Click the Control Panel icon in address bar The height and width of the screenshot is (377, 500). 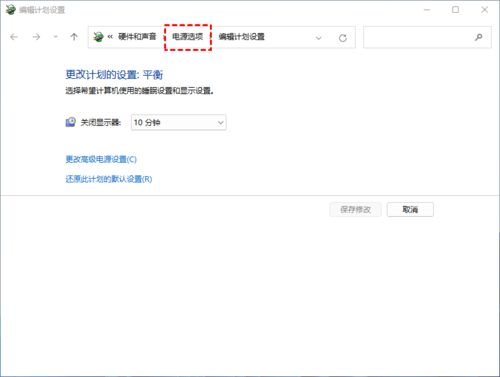click(98, 37)
